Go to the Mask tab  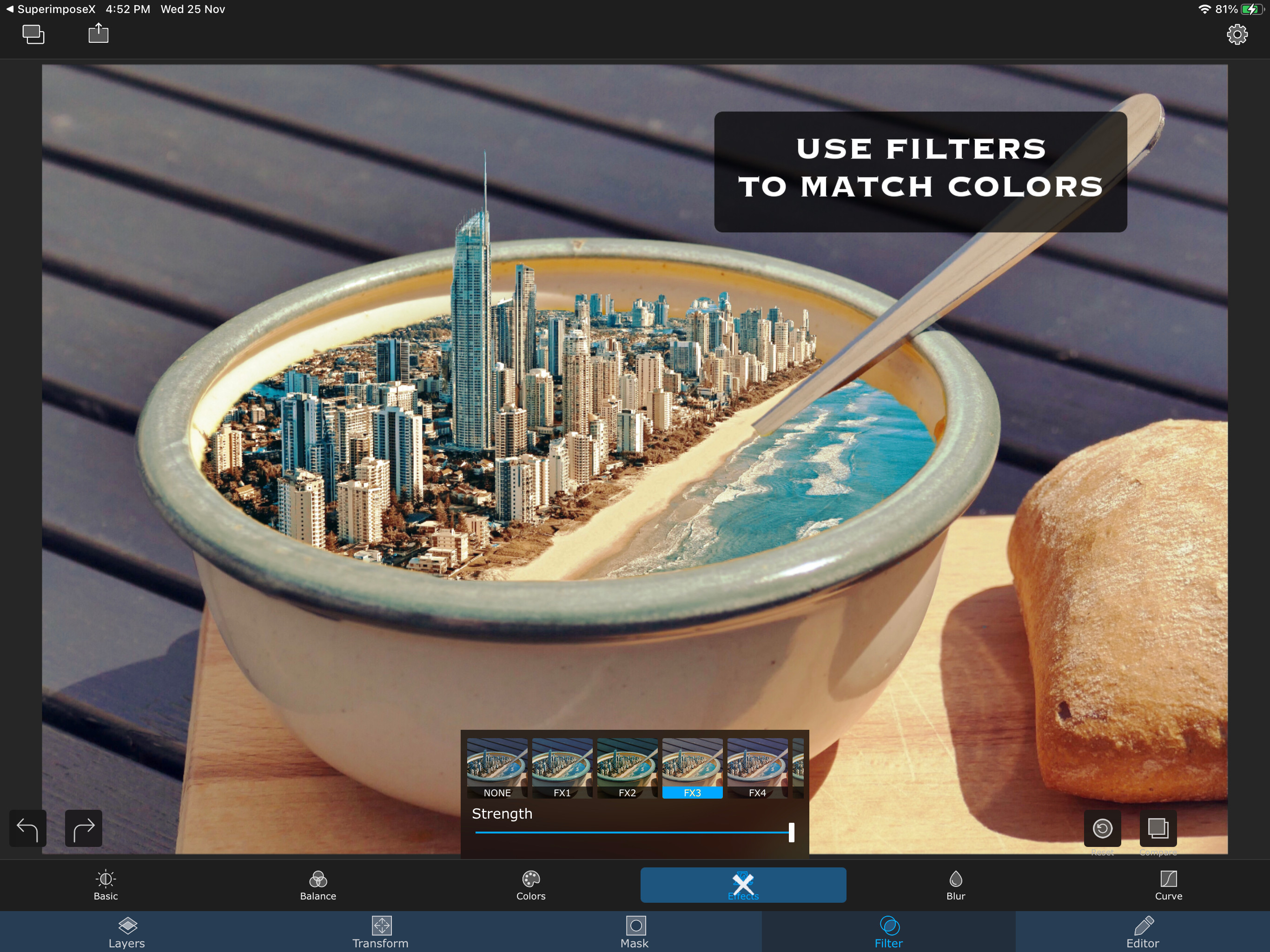point(635,932)
